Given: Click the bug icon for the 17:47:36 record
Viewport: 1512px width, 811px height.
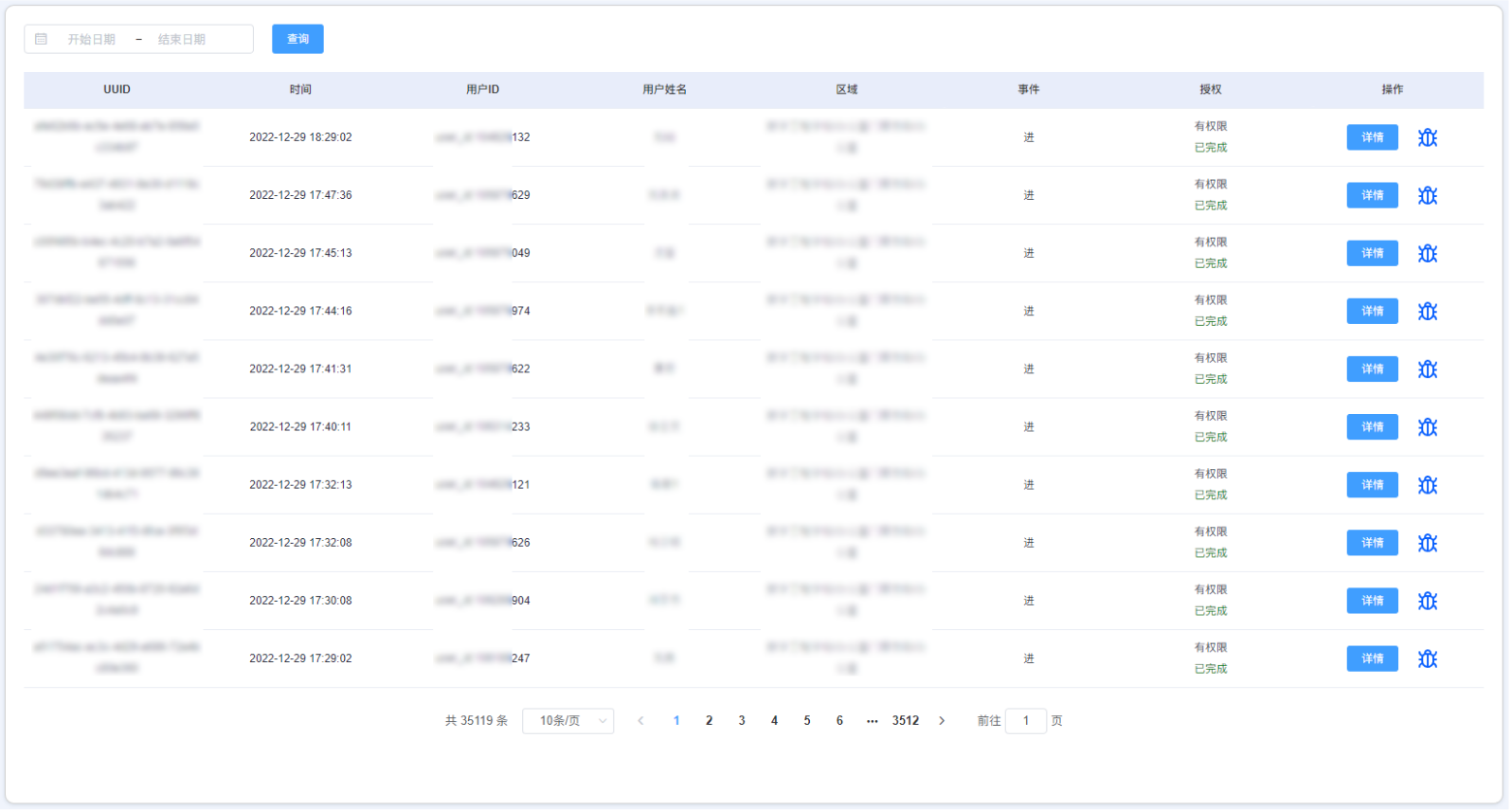Looking at the screenshot, I should (x=1430, y=195).
